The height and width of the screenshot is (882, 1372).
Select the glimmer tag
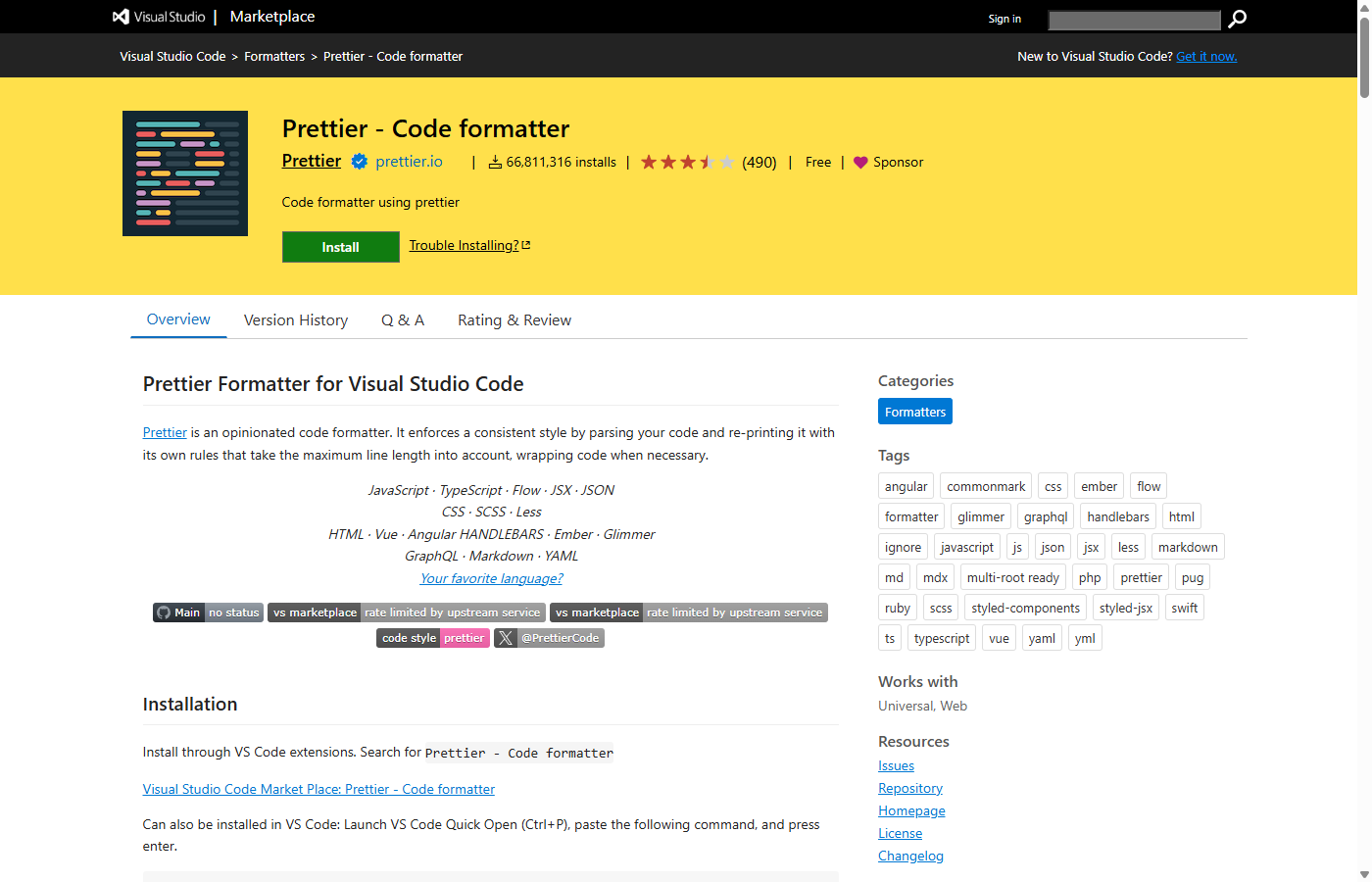[981, 516]
